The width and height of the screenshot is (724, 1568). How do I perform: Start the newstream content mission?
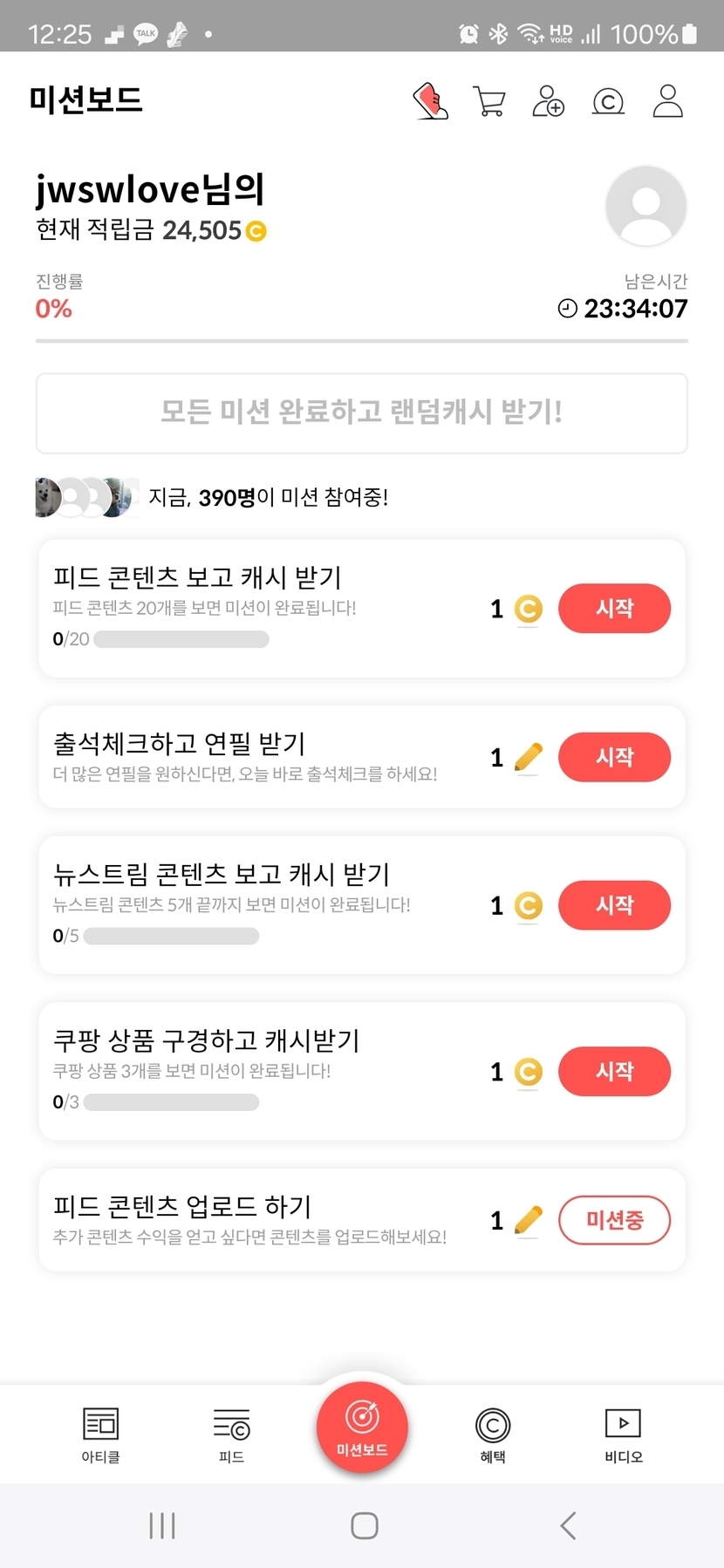pyautogui.click(x=614, y=905)
